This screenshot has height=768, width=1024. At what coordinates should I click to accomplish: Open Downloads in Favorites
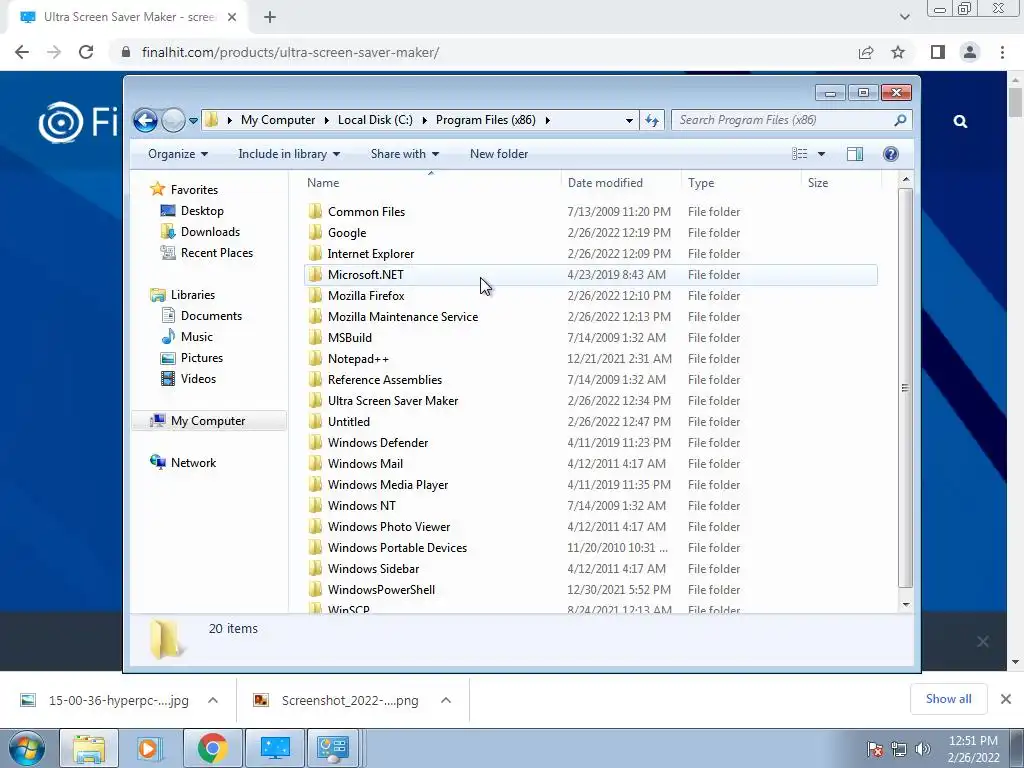[210, 232]
